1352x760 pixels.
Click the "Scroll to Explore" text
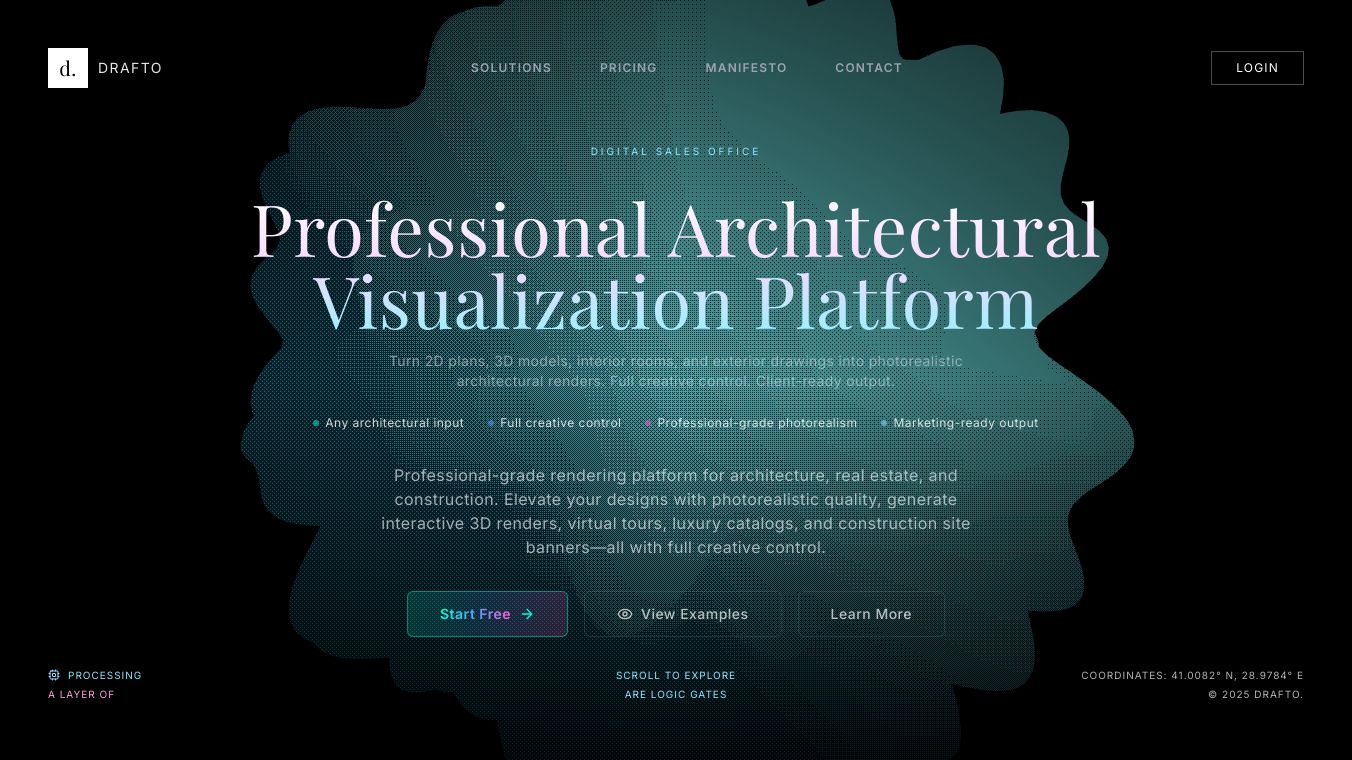(676, 676)
